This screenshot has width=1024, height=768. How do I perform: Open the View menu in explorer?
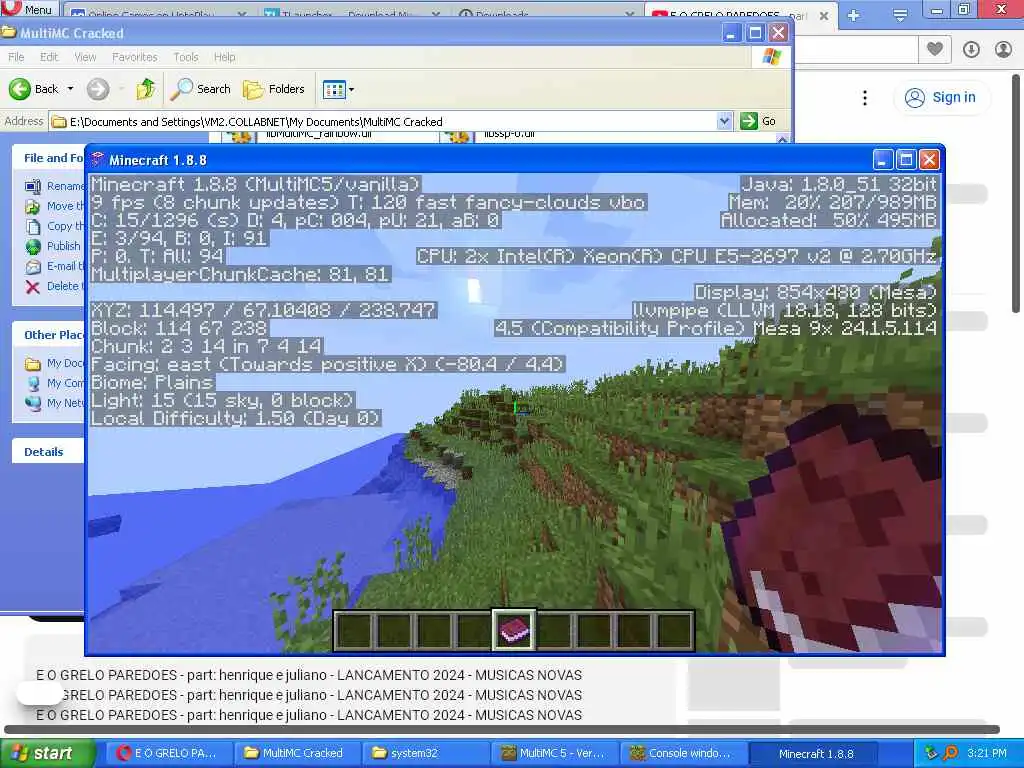click(85, 57)
